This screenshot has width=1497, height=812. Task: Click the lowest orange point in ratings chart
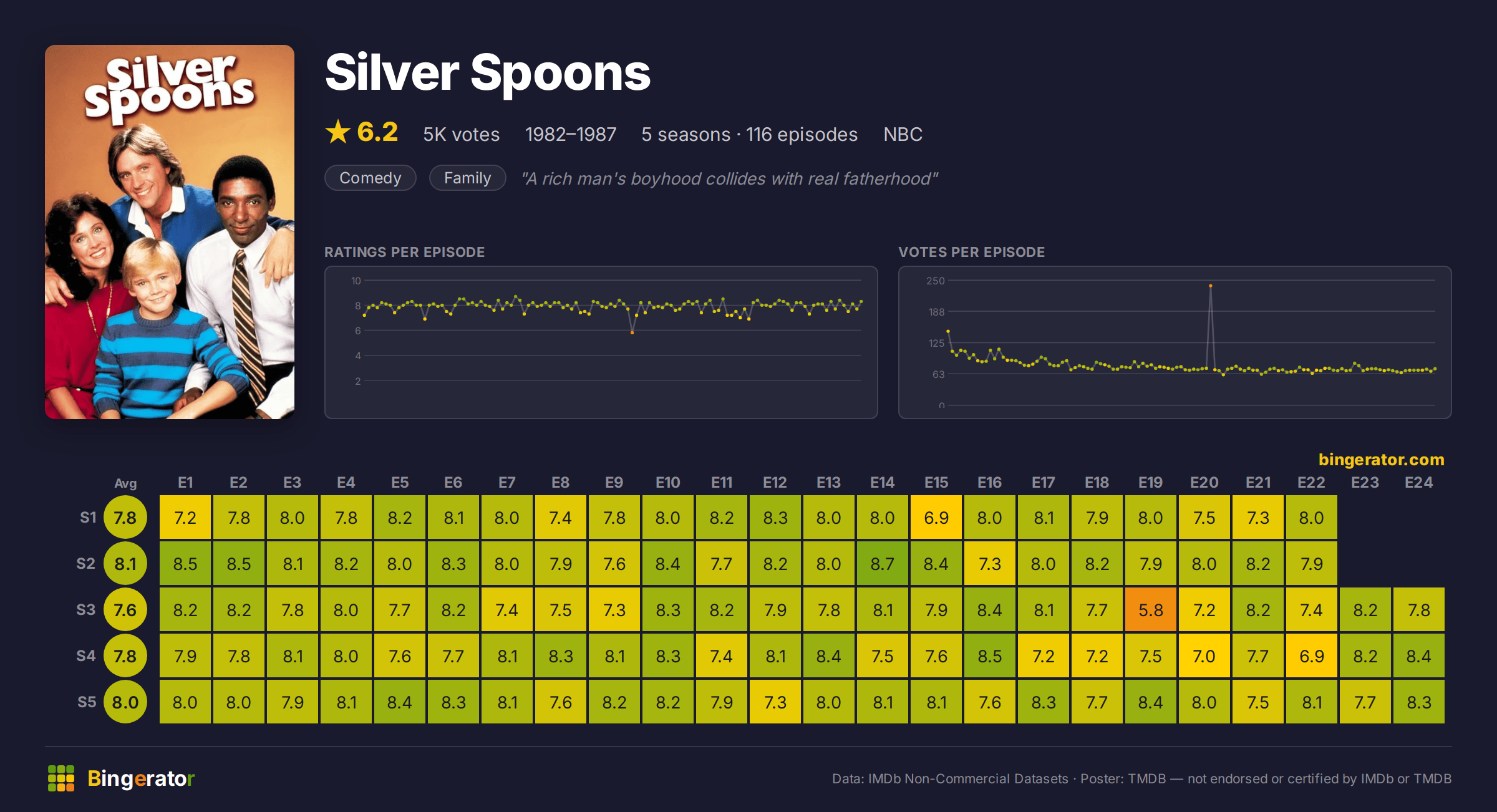(x=632, y=333)
